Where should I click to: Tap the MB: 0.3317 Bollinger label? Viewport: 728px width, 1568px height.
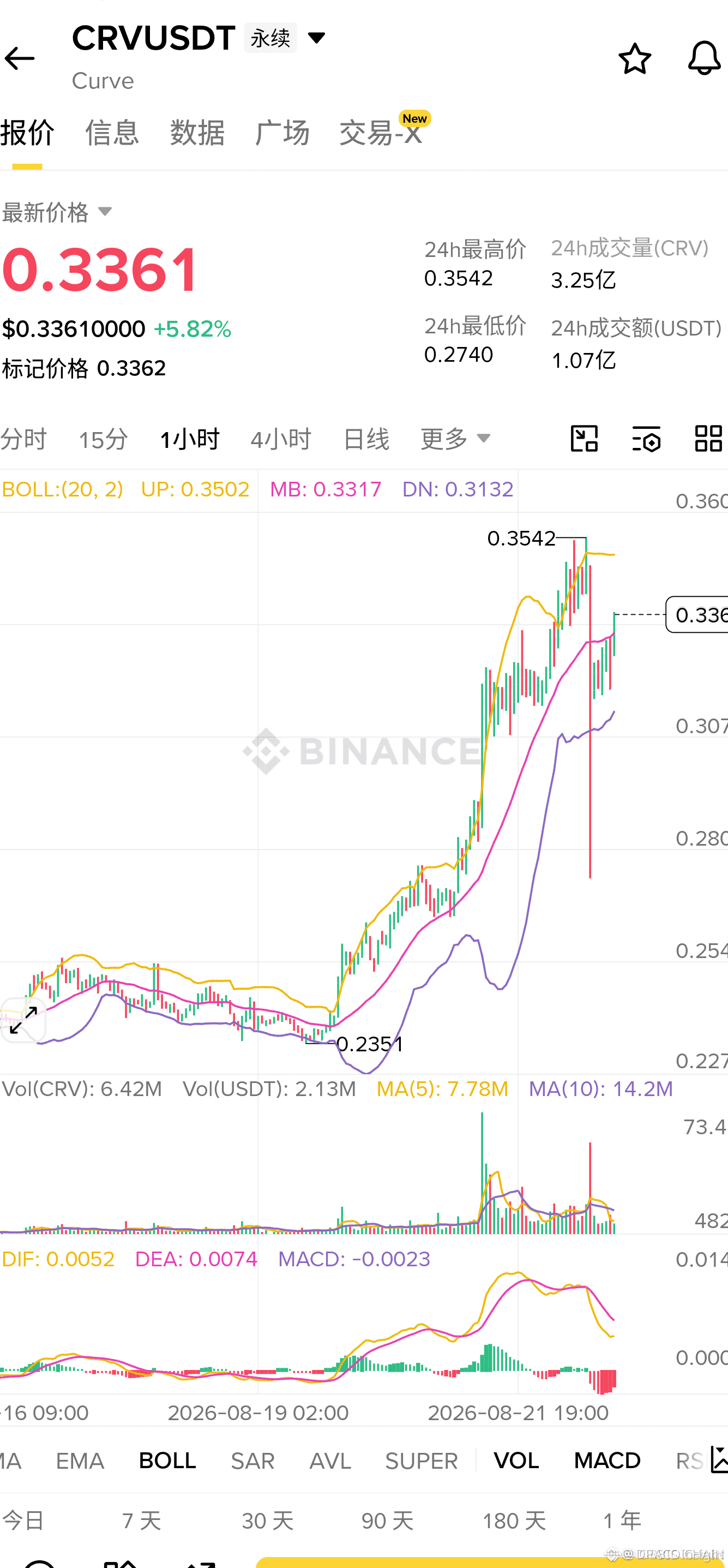tap(326, 489)
